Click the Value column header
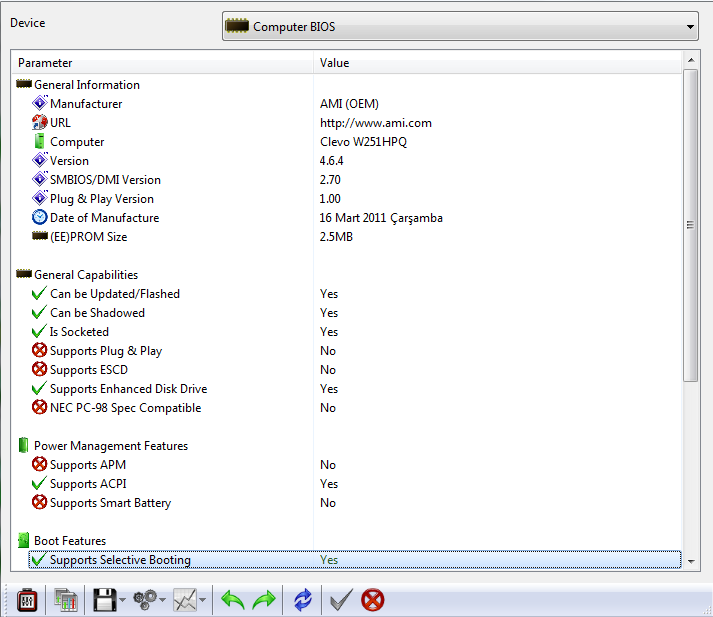This screenshot has height=617, width=713. (x=497, y=63)
